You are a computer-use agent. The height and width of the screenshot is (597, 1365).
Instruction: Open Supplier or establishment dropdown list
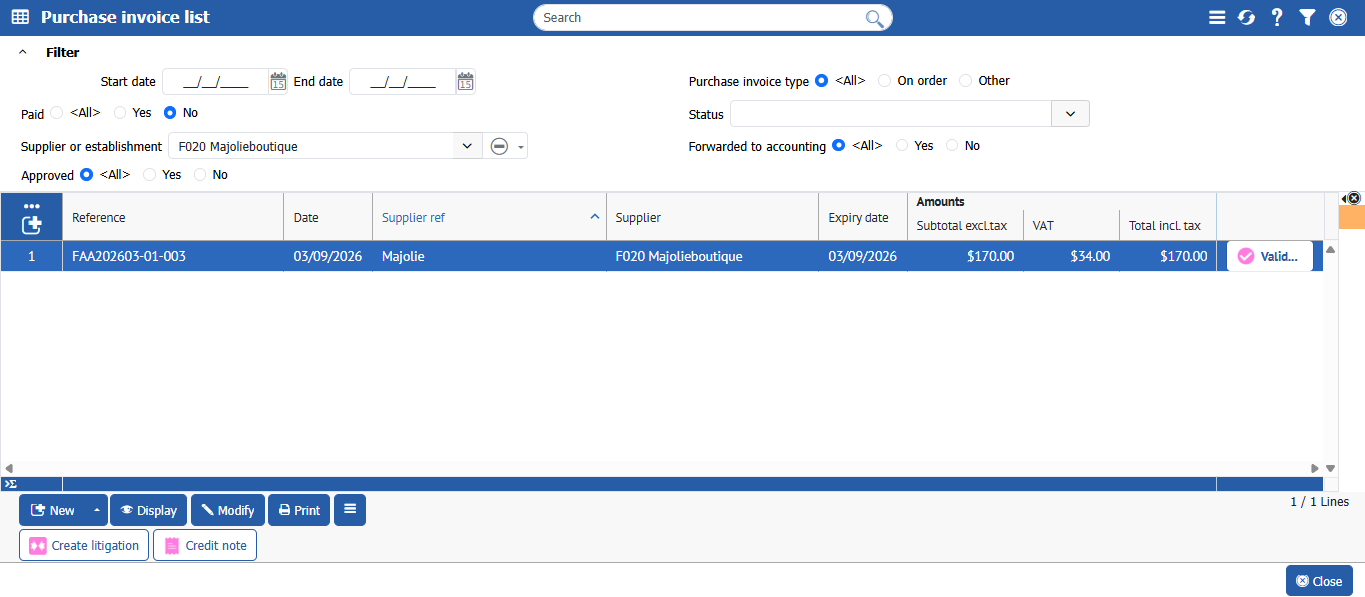pyautogui.click(x=466, y=146)
